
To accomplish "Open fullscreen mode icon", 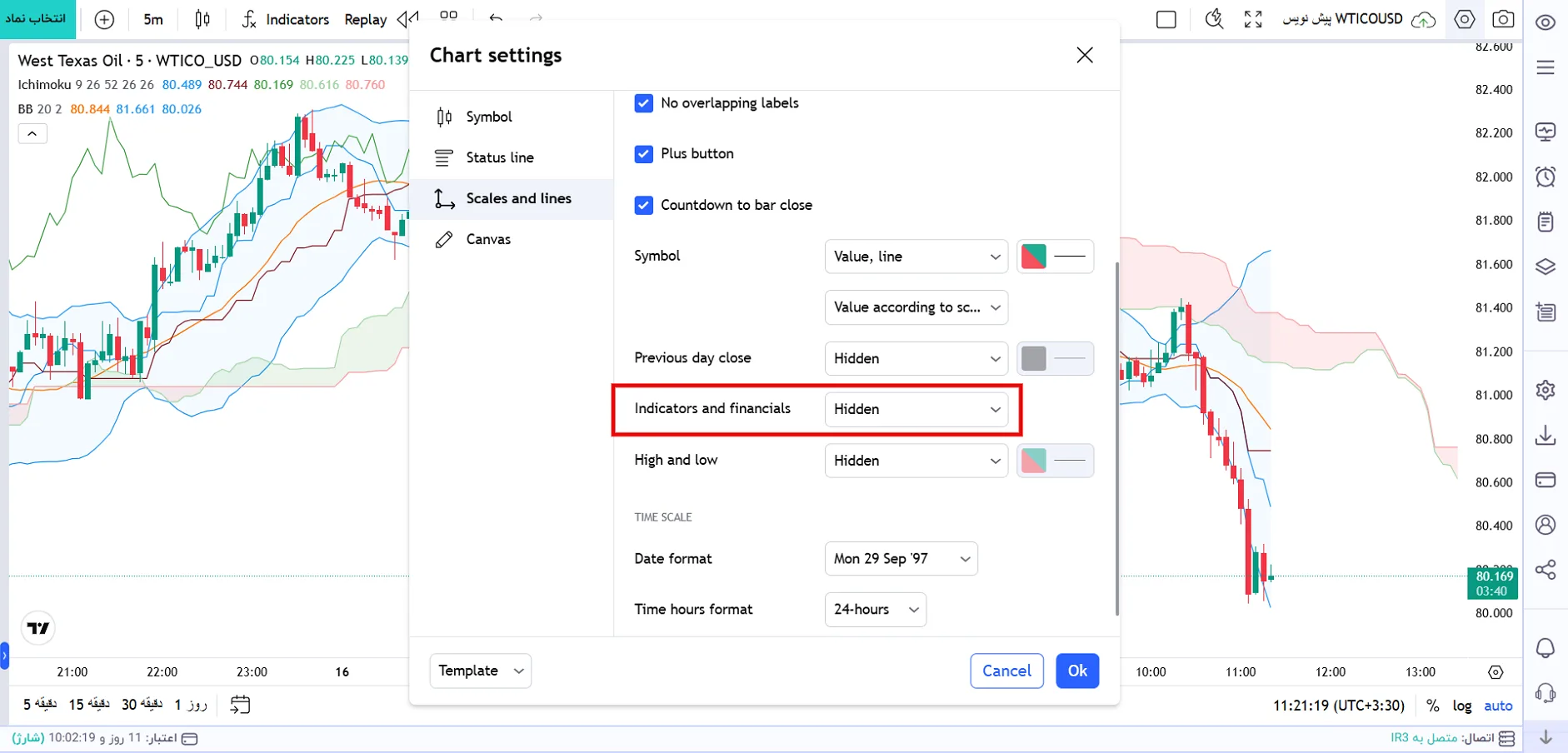I will click(x=1253, y=19).
